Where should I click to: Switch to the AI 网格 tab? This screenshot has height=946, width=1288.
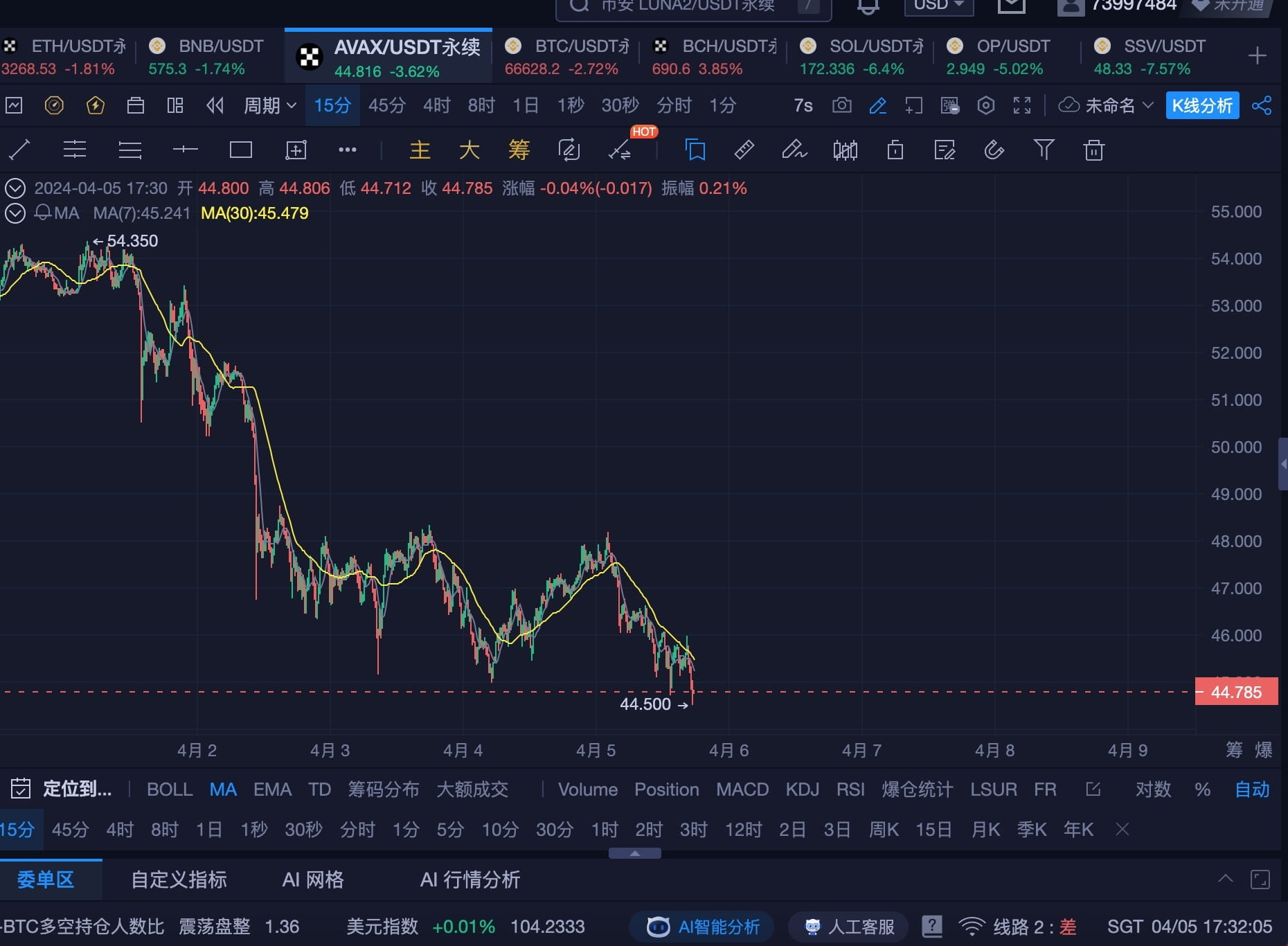click(x=312, y=880)
